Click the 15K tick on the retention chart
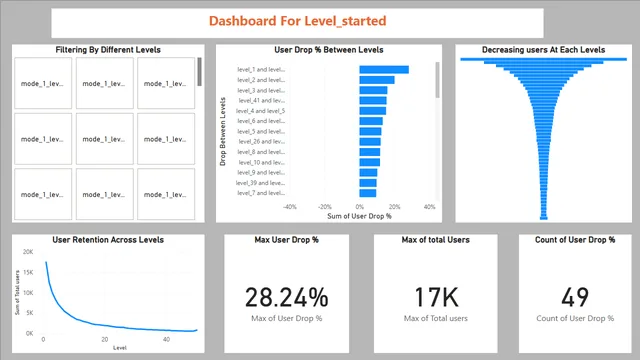 [28, 272]
